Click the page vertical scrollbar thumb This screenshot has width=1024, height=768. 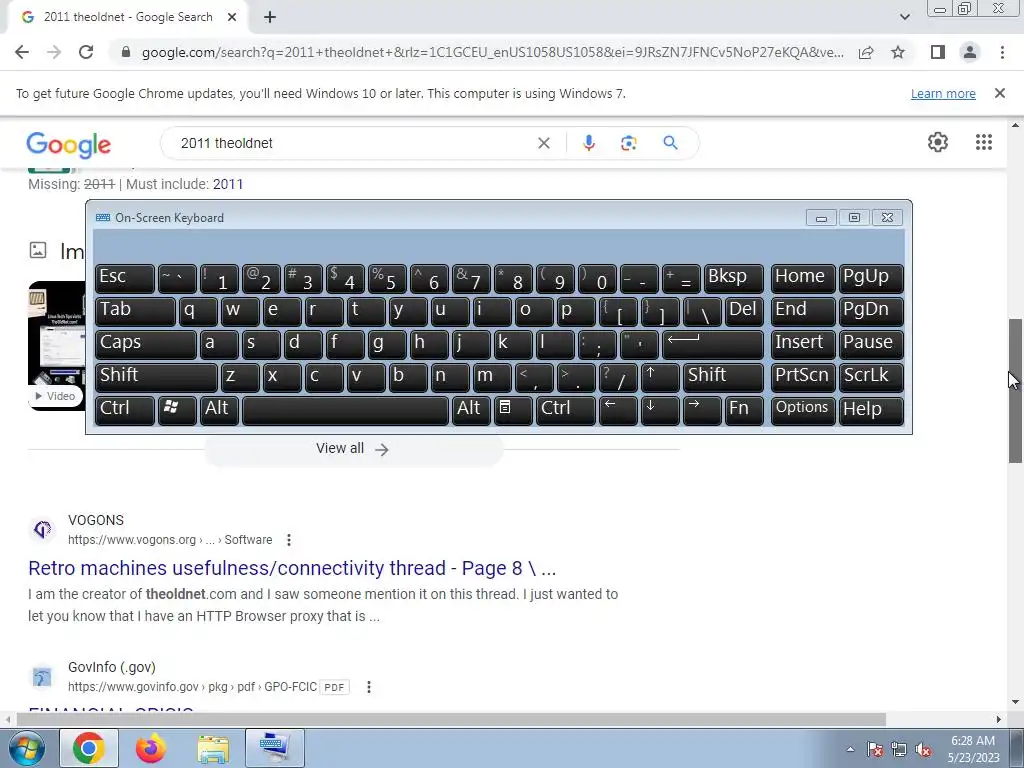1015,391
